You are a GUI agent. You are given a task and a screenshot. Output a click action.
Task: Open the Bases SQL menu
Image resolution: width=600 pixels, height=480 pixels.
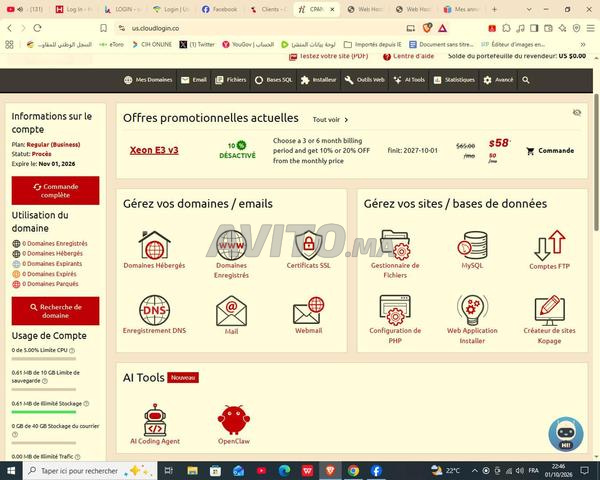(274, 80)
